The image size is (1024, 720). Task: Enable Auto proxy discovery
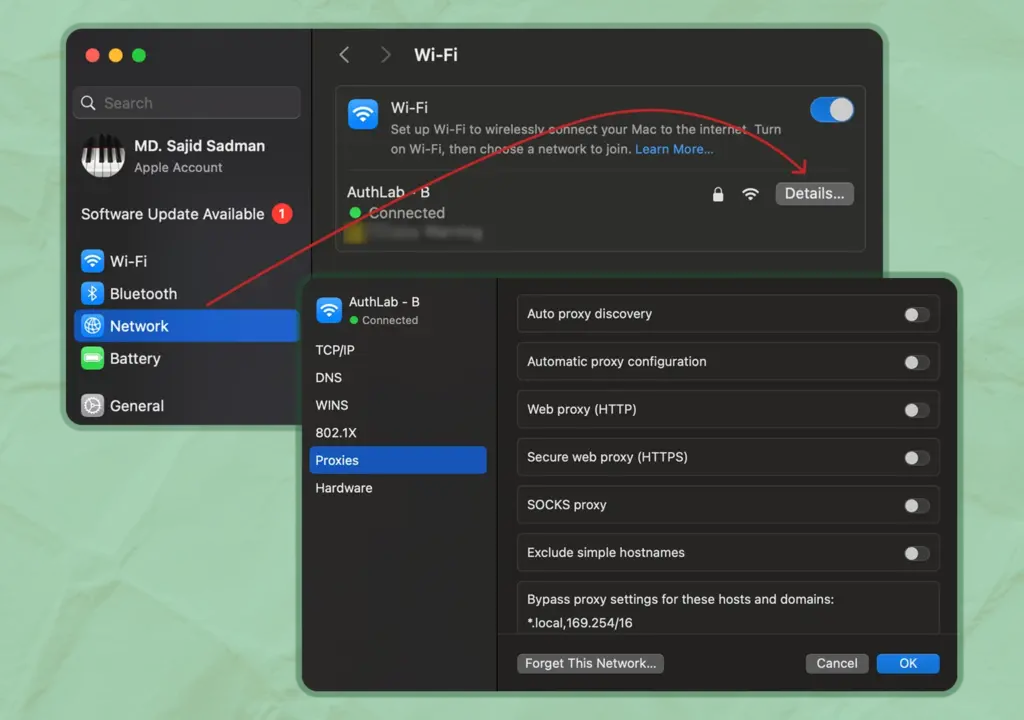point(917,315)
